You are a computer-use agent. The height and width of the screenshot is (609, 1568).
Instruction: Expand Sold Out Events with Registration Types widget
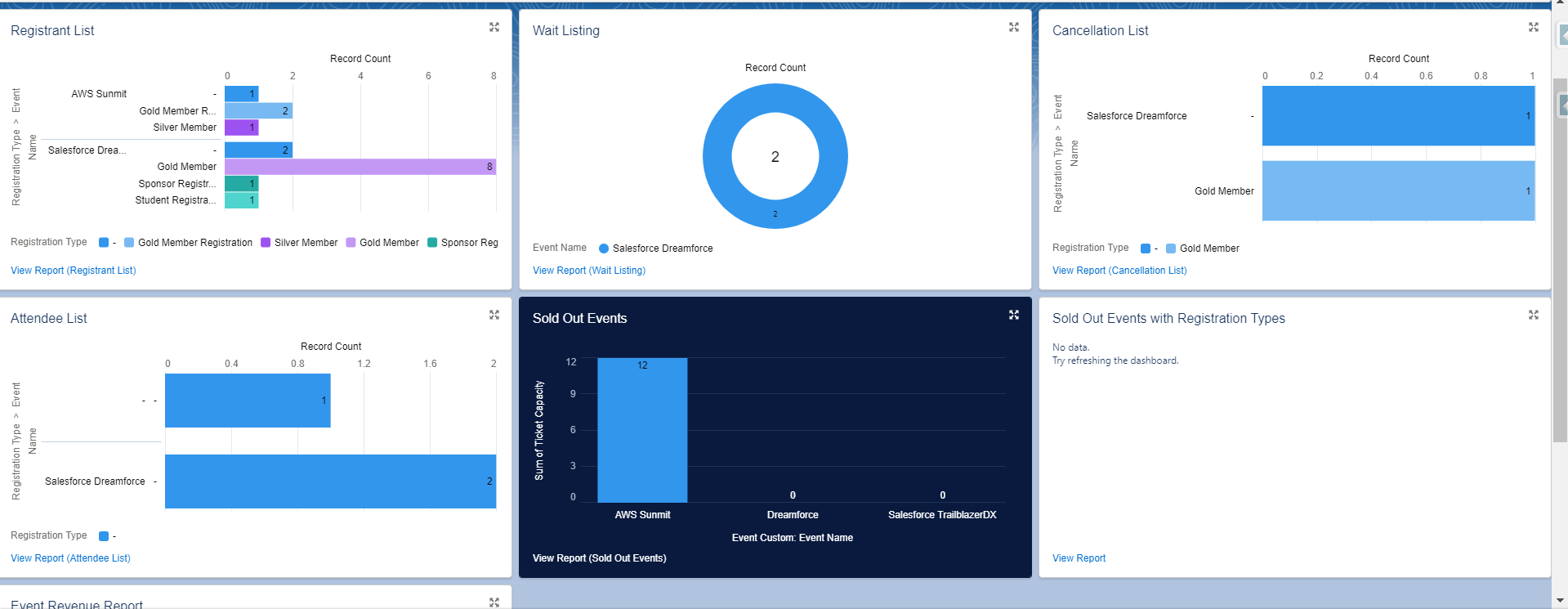pos(1534,315)
